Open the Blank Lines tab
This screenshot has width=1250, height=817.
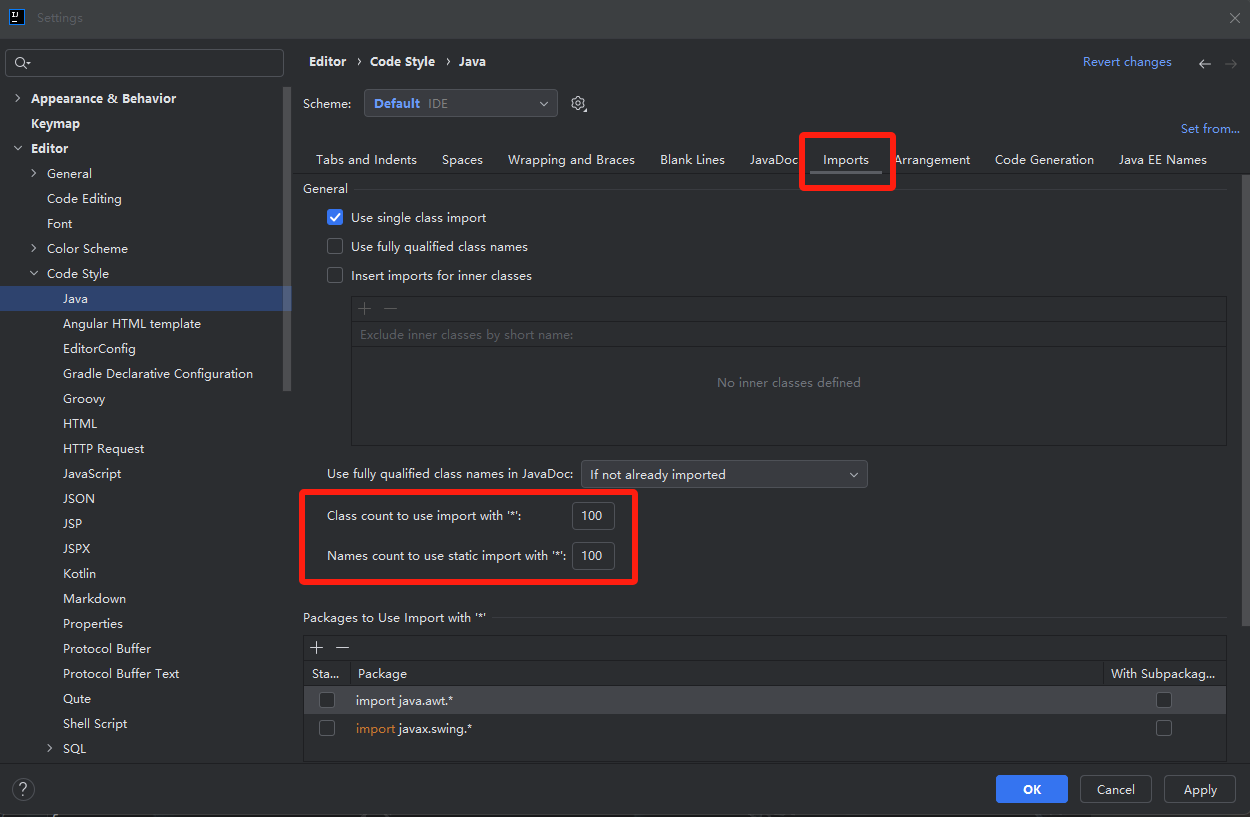(692, 160)
